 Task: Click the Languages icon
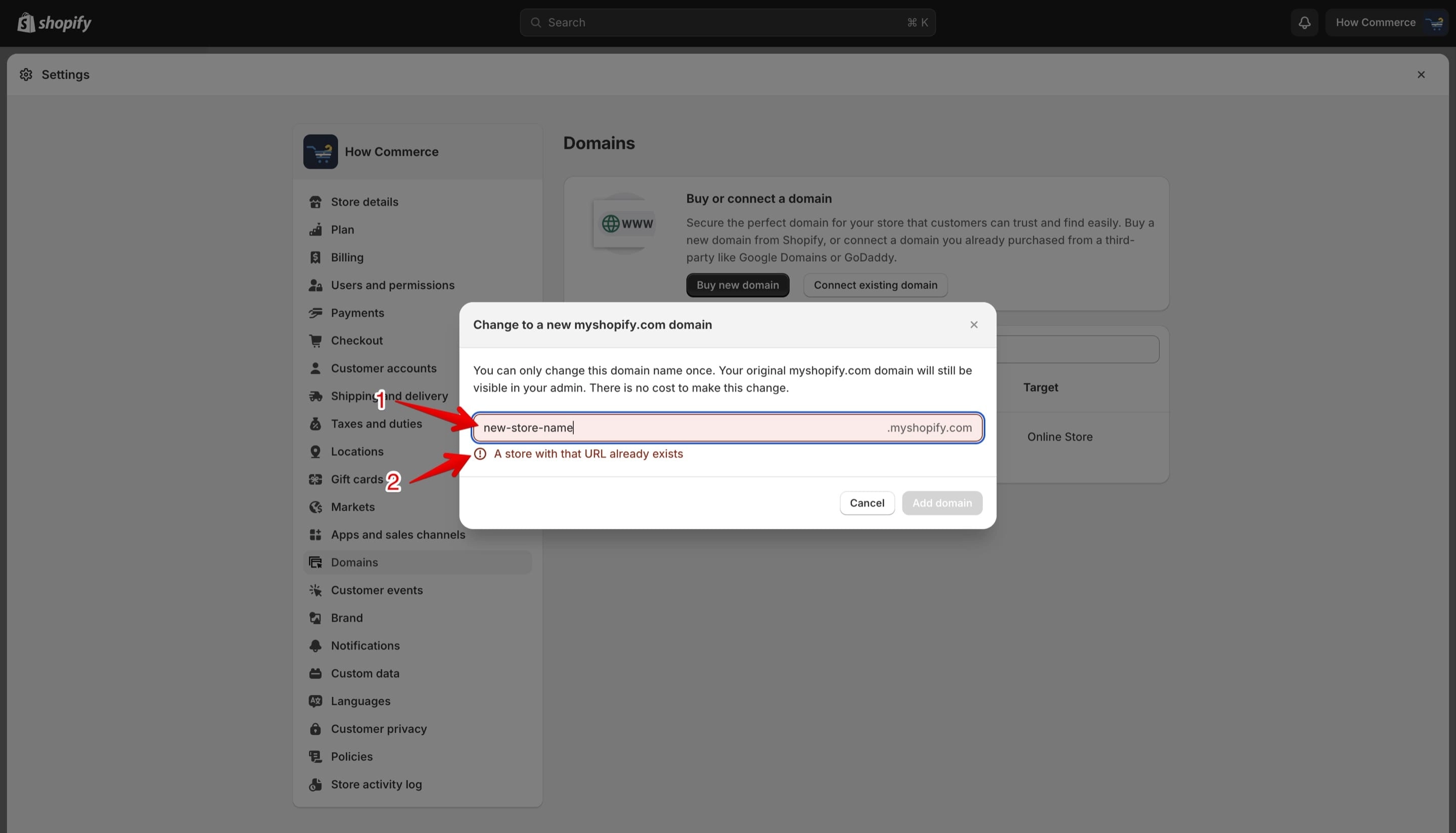(315, 702)
